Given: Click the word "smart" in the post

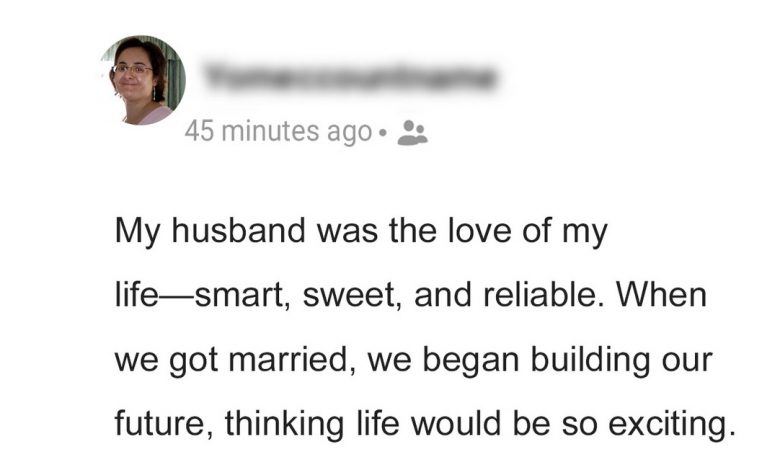Looking at the screenshot, I should point(243,297).
